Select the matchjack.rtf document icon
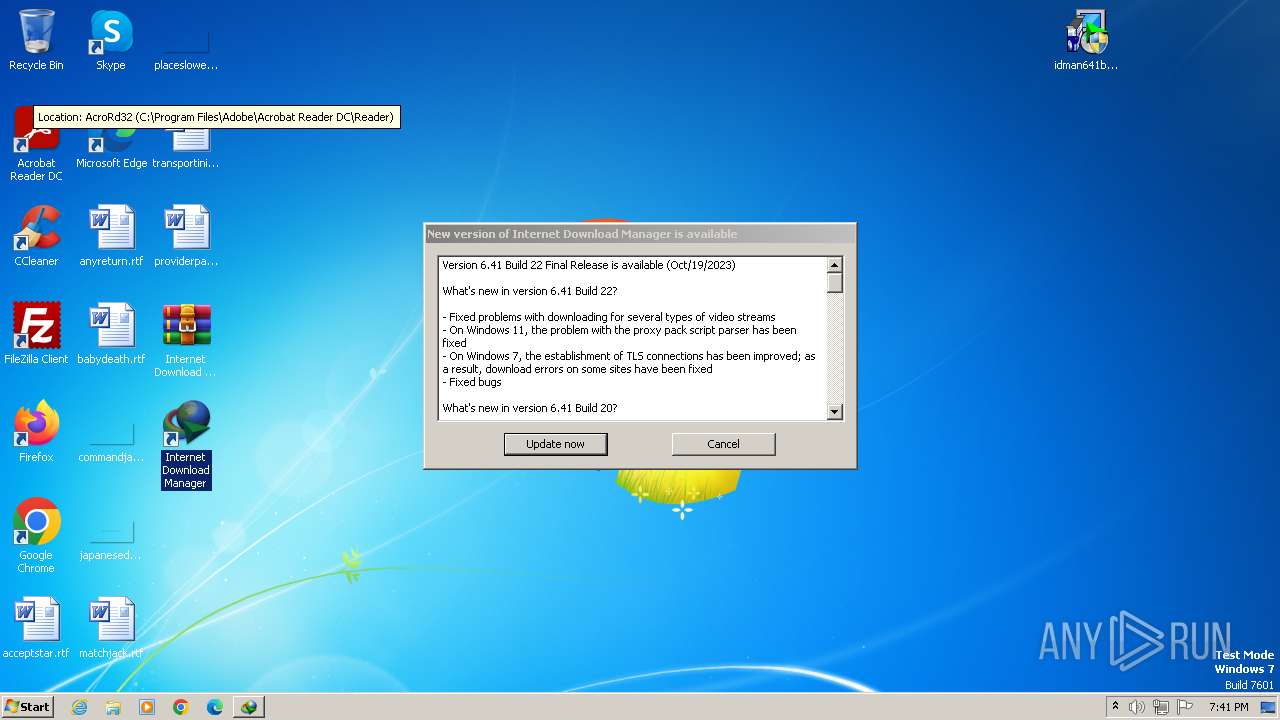Screen dimensions: 1280x720 (x=111, y=628)
